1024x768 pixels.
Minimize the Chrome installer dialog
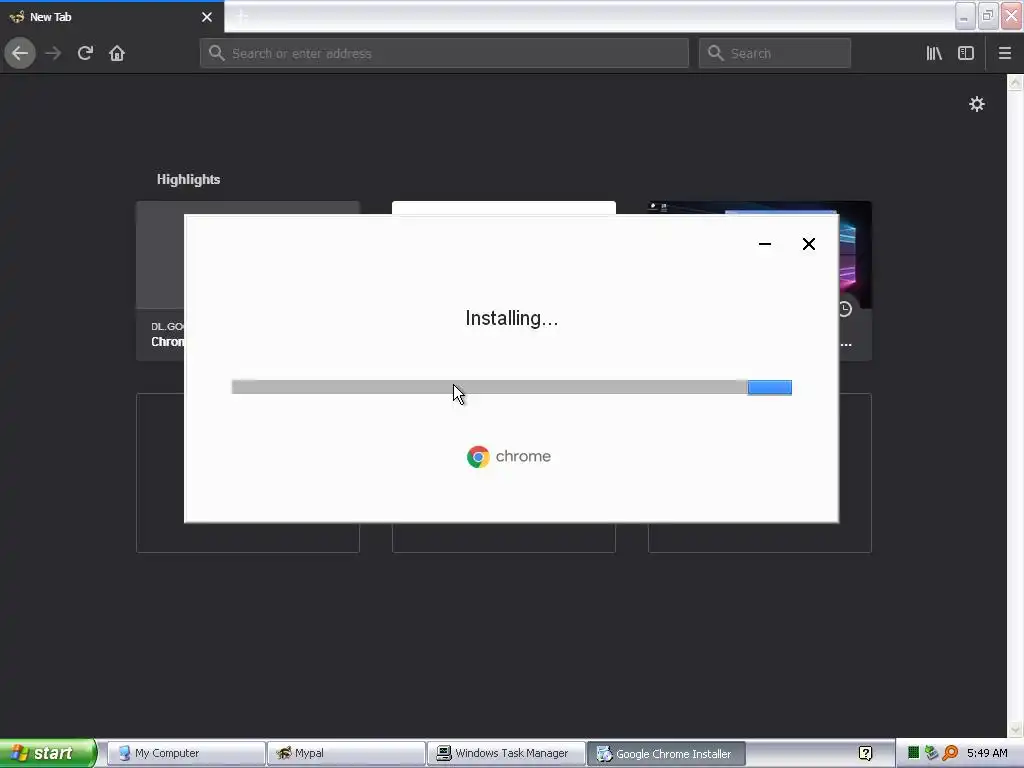pyautogui.click(x=765, y=244)
